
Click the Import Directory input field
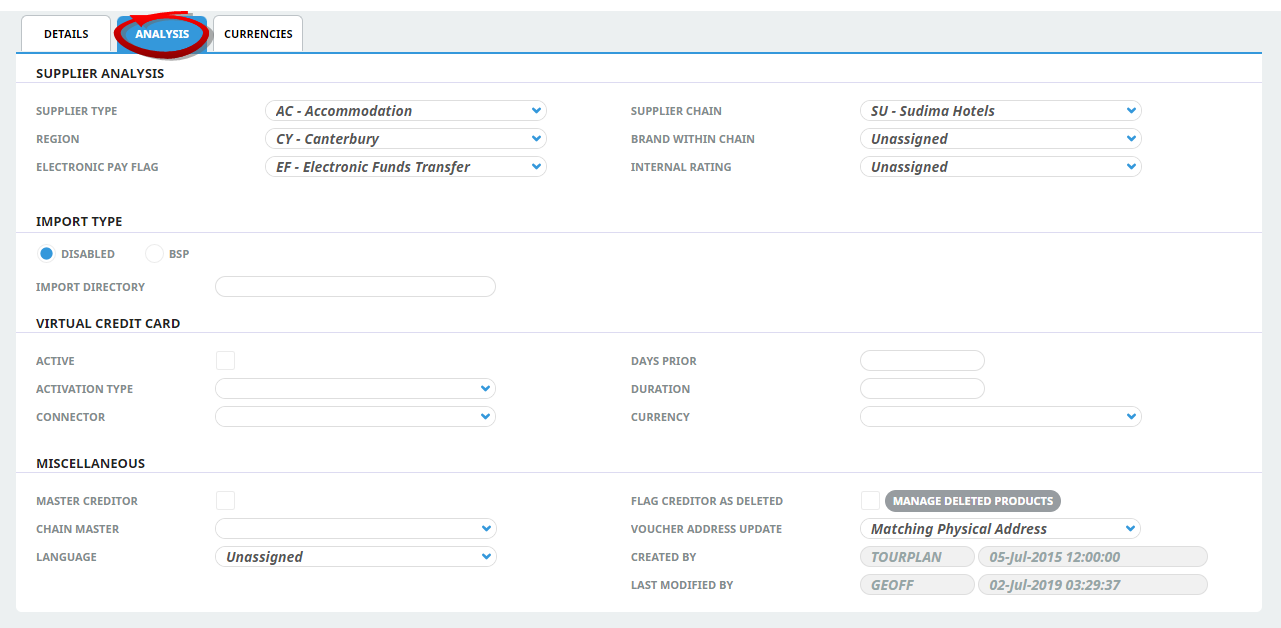click(x=355, y=287)
